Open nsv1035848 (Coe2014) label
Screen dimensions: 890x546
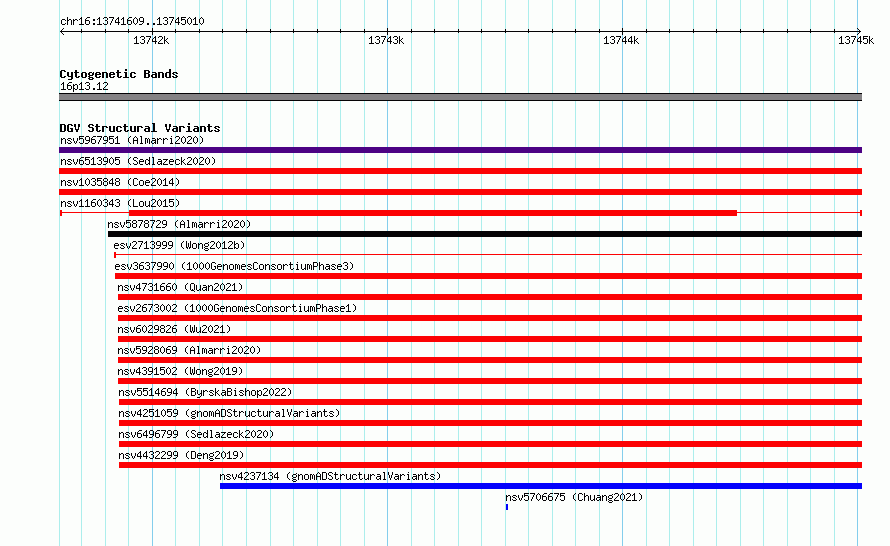click(x=120, y=182)
